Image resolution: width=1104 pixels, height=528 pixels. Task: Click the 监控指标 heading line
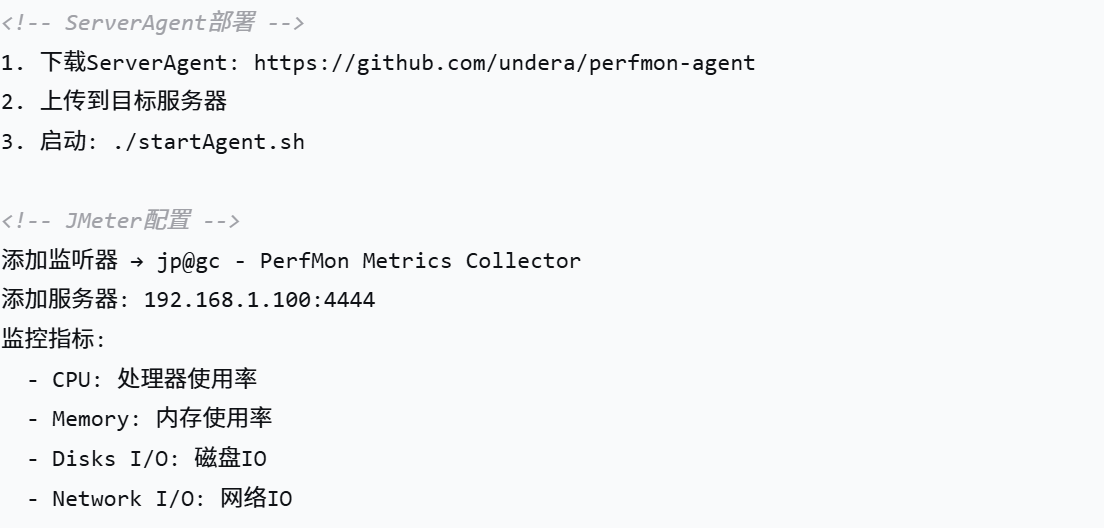tap(52, 339)
